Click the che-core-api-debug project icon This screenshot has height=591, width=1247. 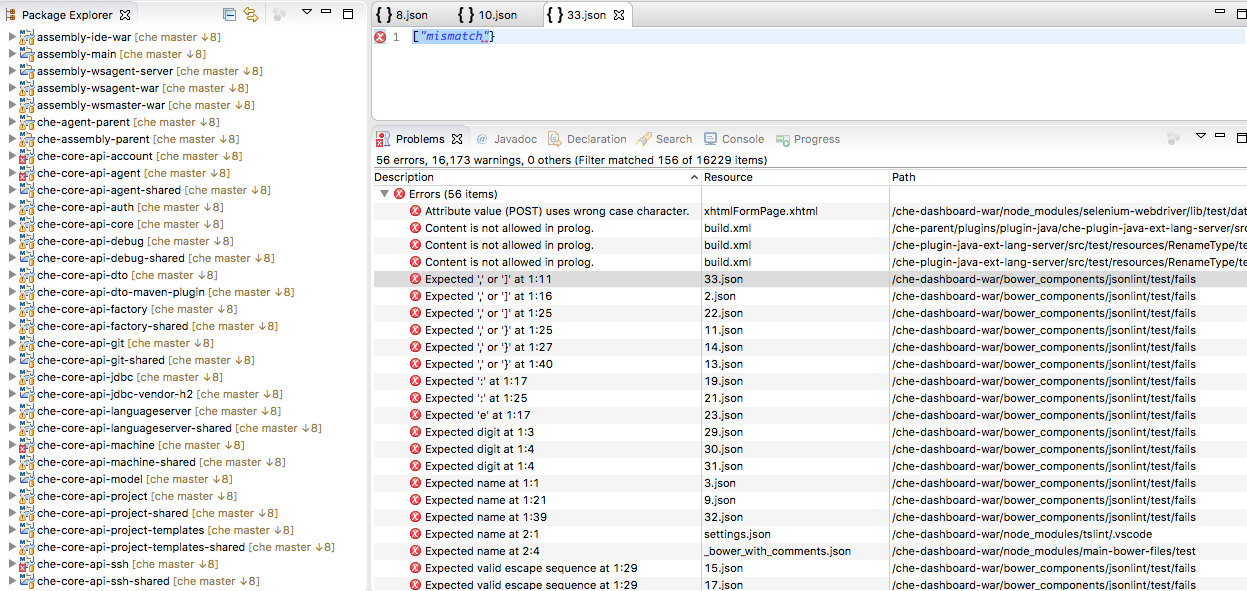click(x=27, y=241)
